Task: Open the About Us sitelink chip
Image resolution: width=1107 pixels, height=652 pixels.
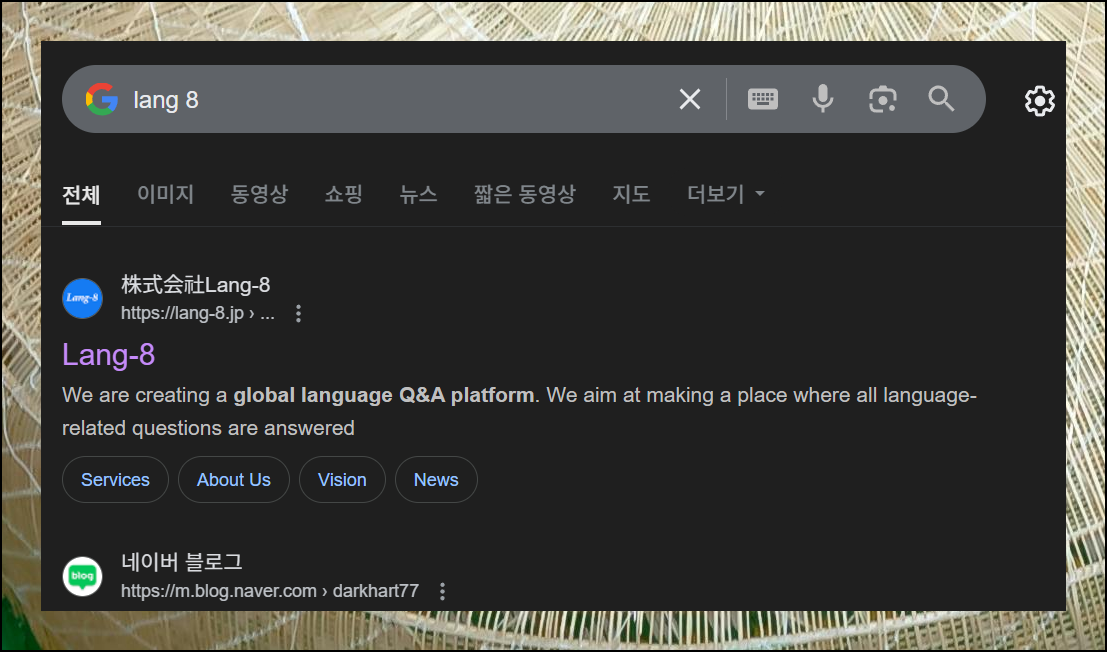Action: click(234, 480)
